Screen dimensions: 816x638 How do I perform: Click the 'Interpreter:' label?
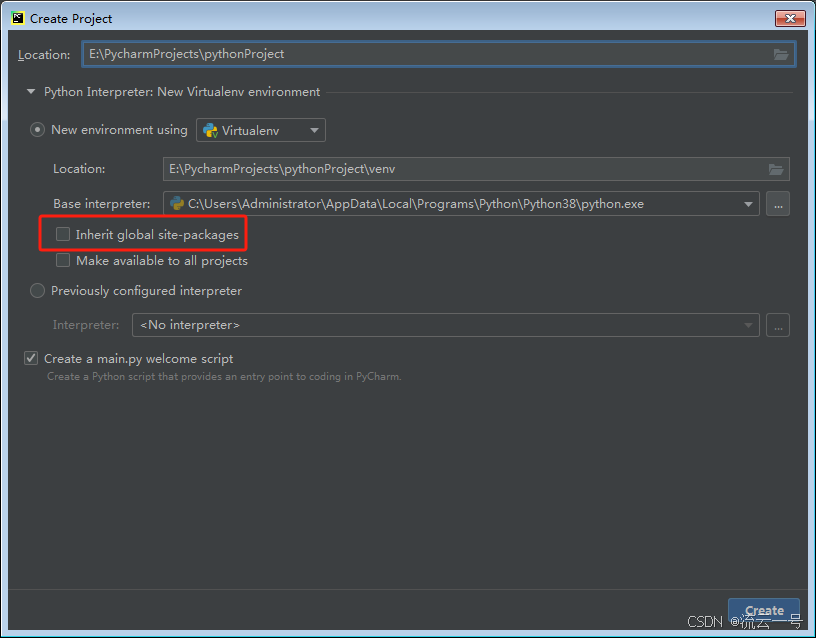pyautogui.click(x=86, y=325)
